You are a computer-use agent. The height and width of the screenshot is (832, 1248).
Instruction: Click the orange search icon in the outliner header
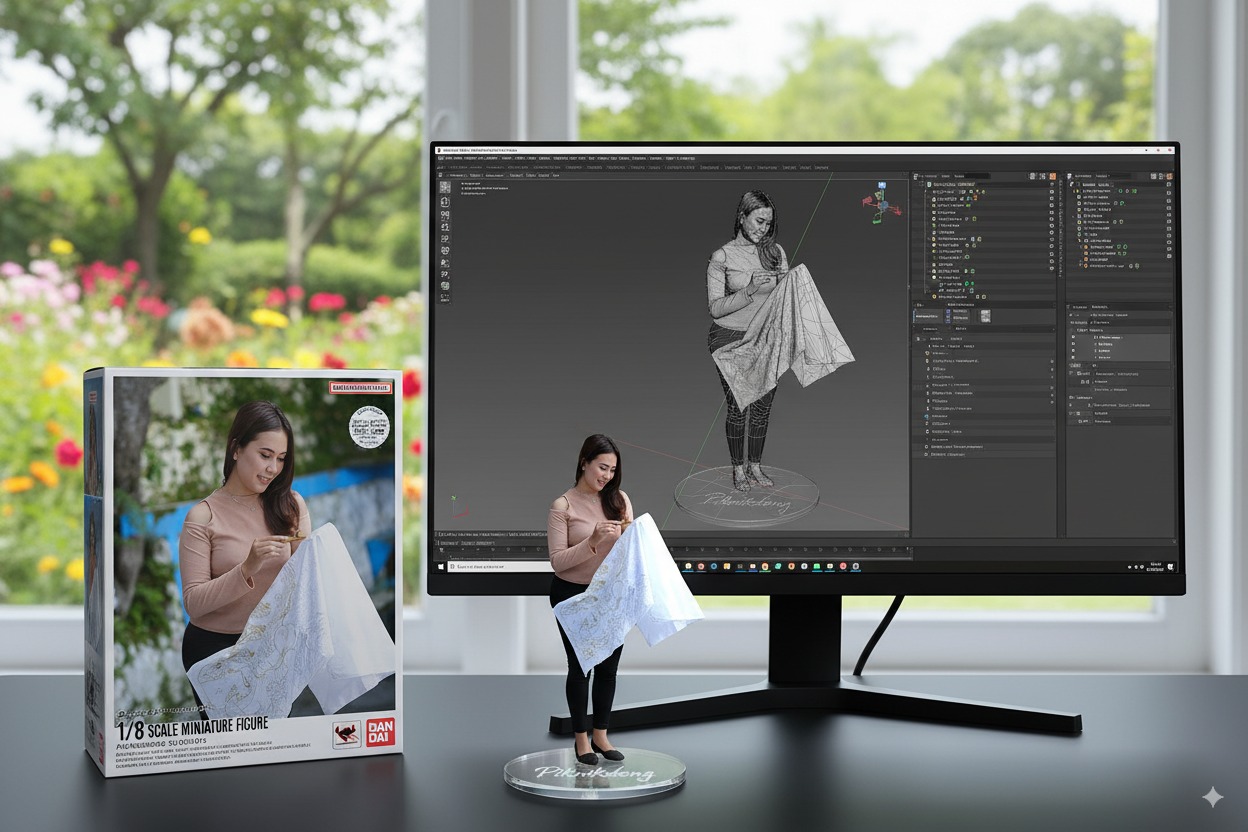pos(1052,176)
